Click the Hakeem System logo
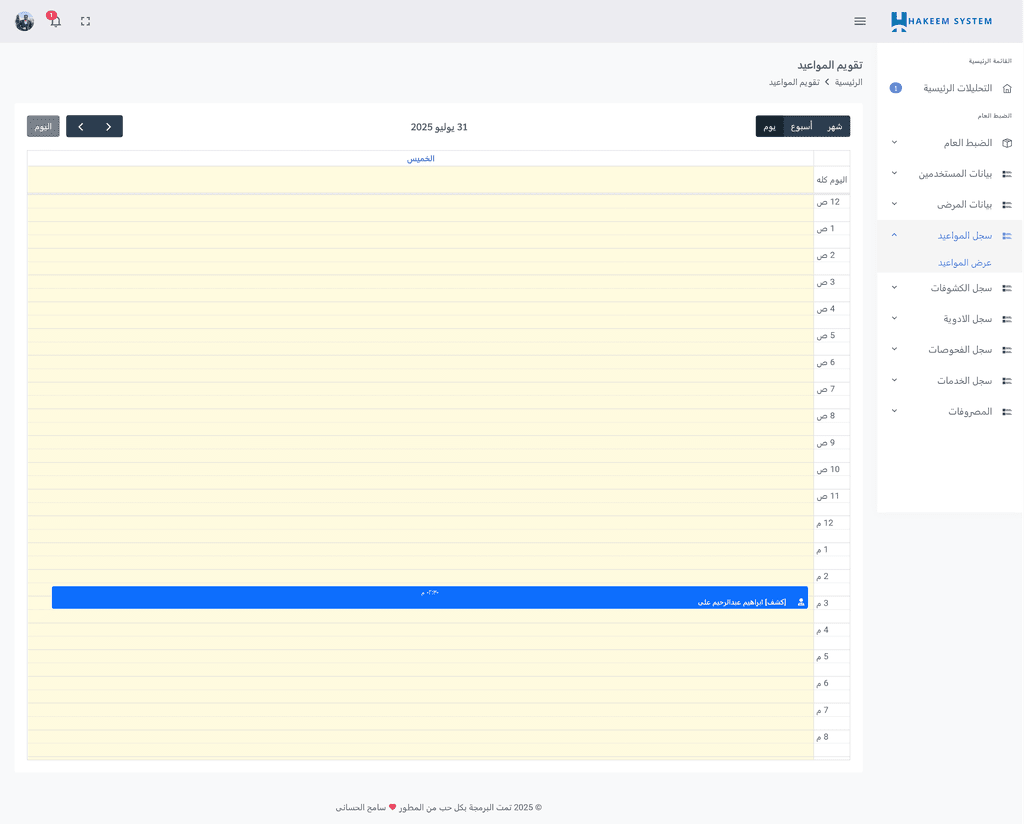The image size is (1024, 824). pyautogui.click(x=941, y=21)
